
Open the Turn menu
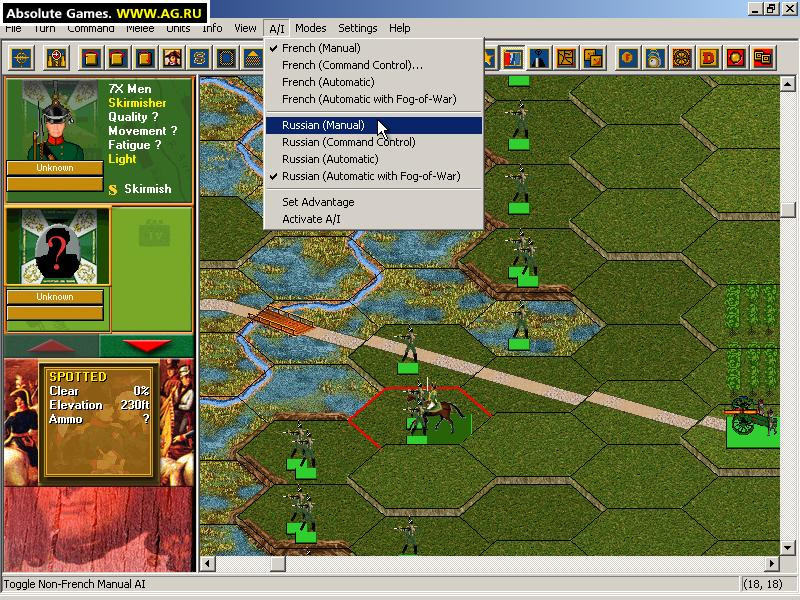click(44, 29)
